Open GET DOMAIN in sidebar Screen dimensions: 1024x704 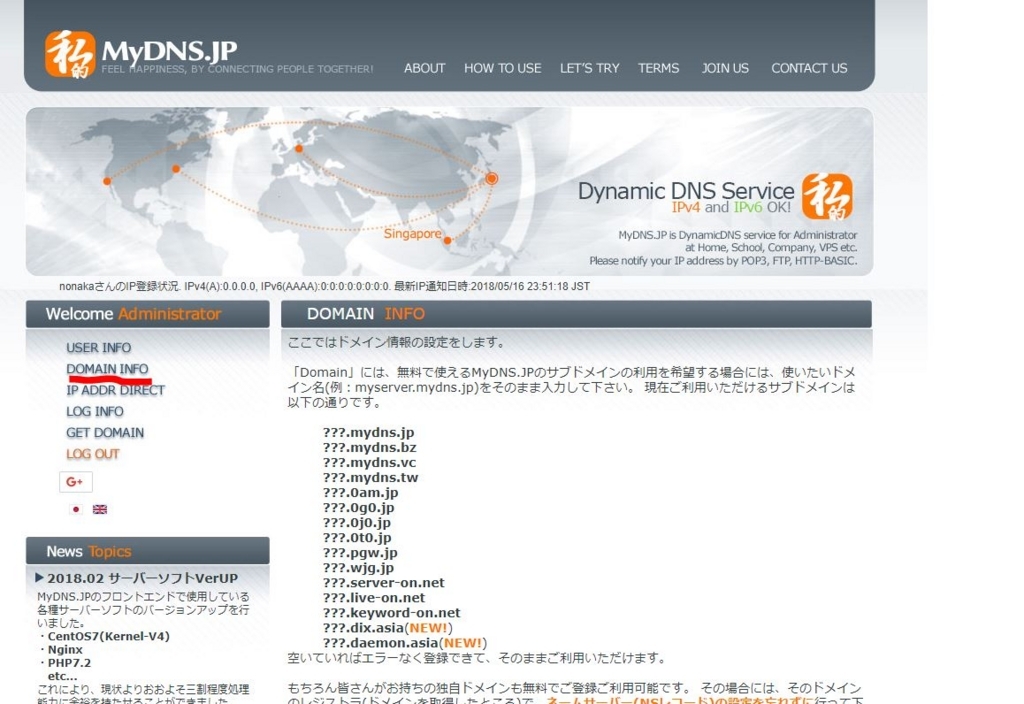105,432
